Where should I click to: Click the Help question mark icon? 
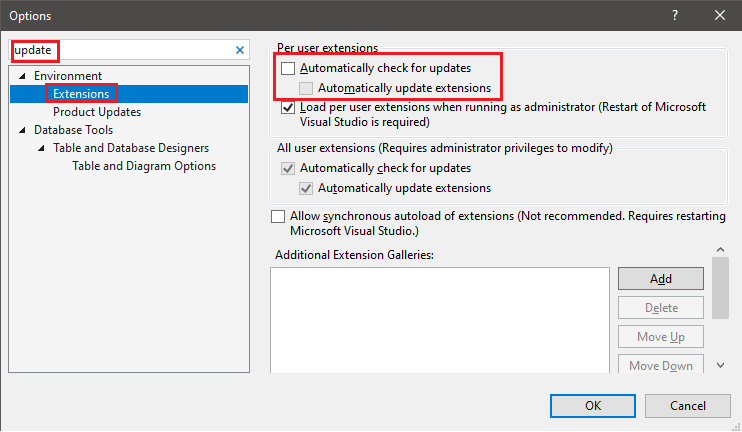[675, 15]
